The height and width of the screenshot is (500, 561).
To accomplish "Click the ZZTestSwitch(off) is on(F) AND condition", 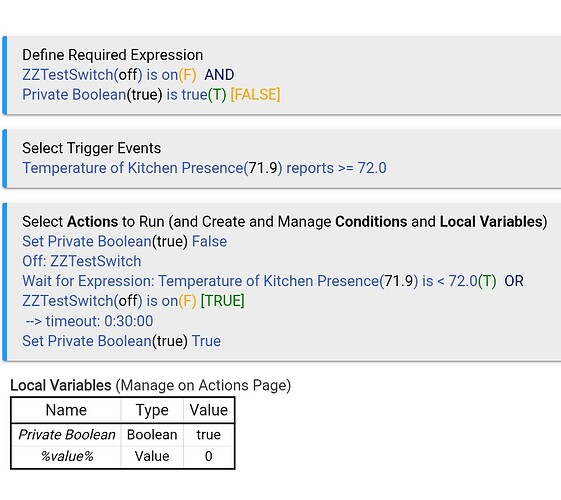I will tap(128, 75).
